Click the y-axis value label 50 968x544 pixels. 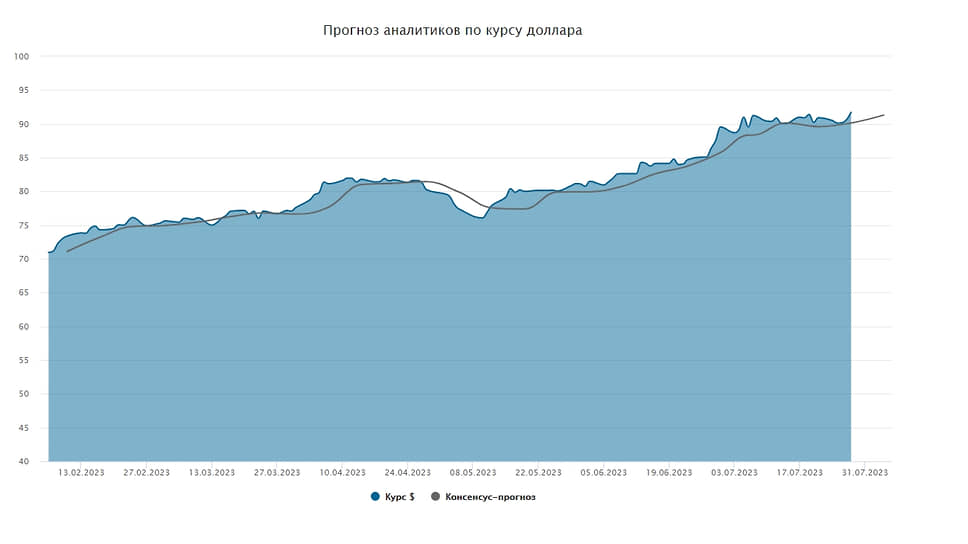point(23,394)
